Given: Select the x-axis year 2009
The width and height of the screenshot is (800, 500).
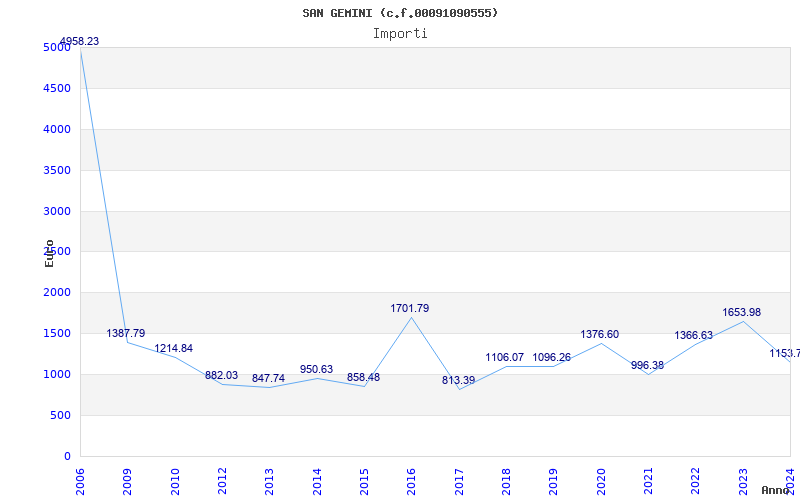Looking at the screenshot, I should (128, 481).
